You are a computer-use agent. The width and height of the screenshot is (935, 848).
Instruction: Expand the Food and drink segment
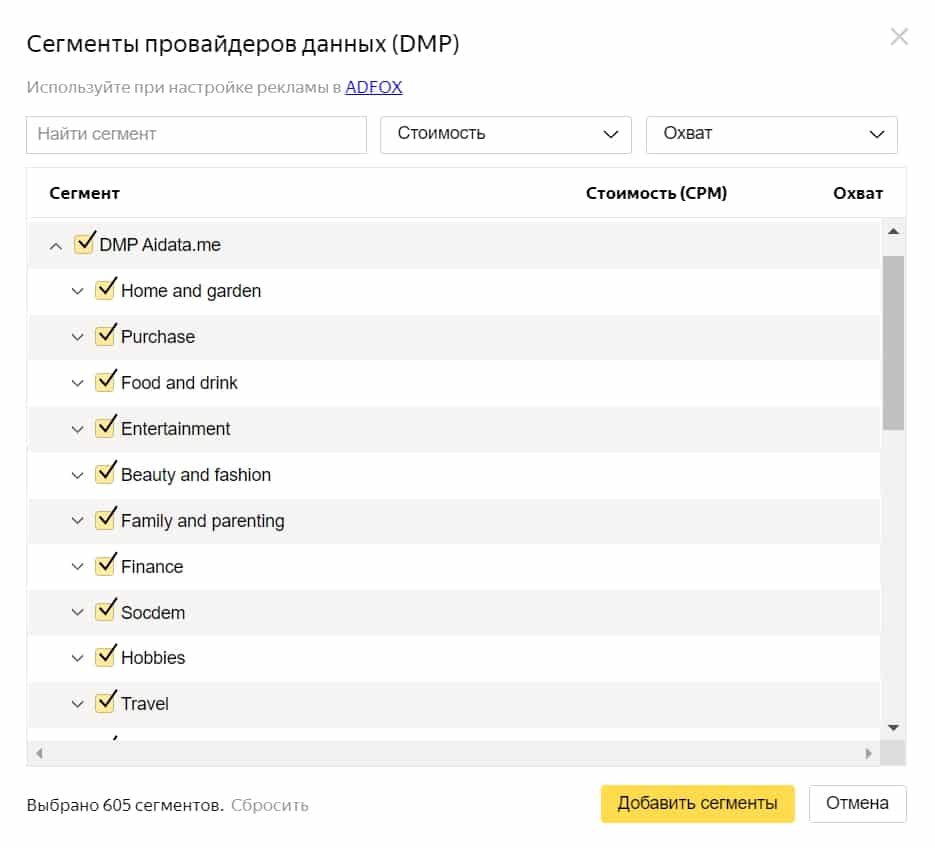pyautogui.click(x=78, y=382)
